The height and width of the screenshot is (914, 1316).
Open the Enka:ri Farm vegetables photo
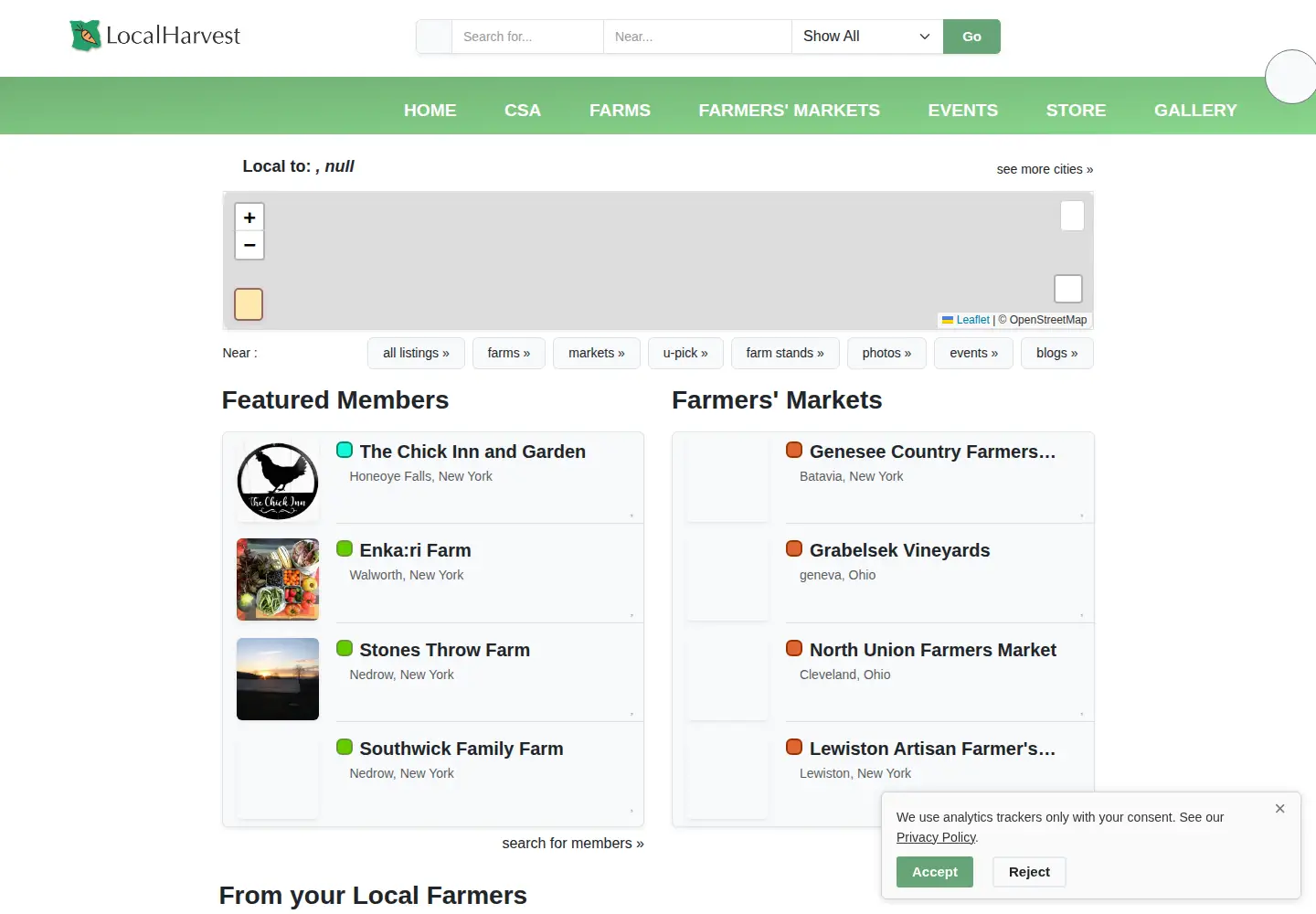click(x=278, y=579)
